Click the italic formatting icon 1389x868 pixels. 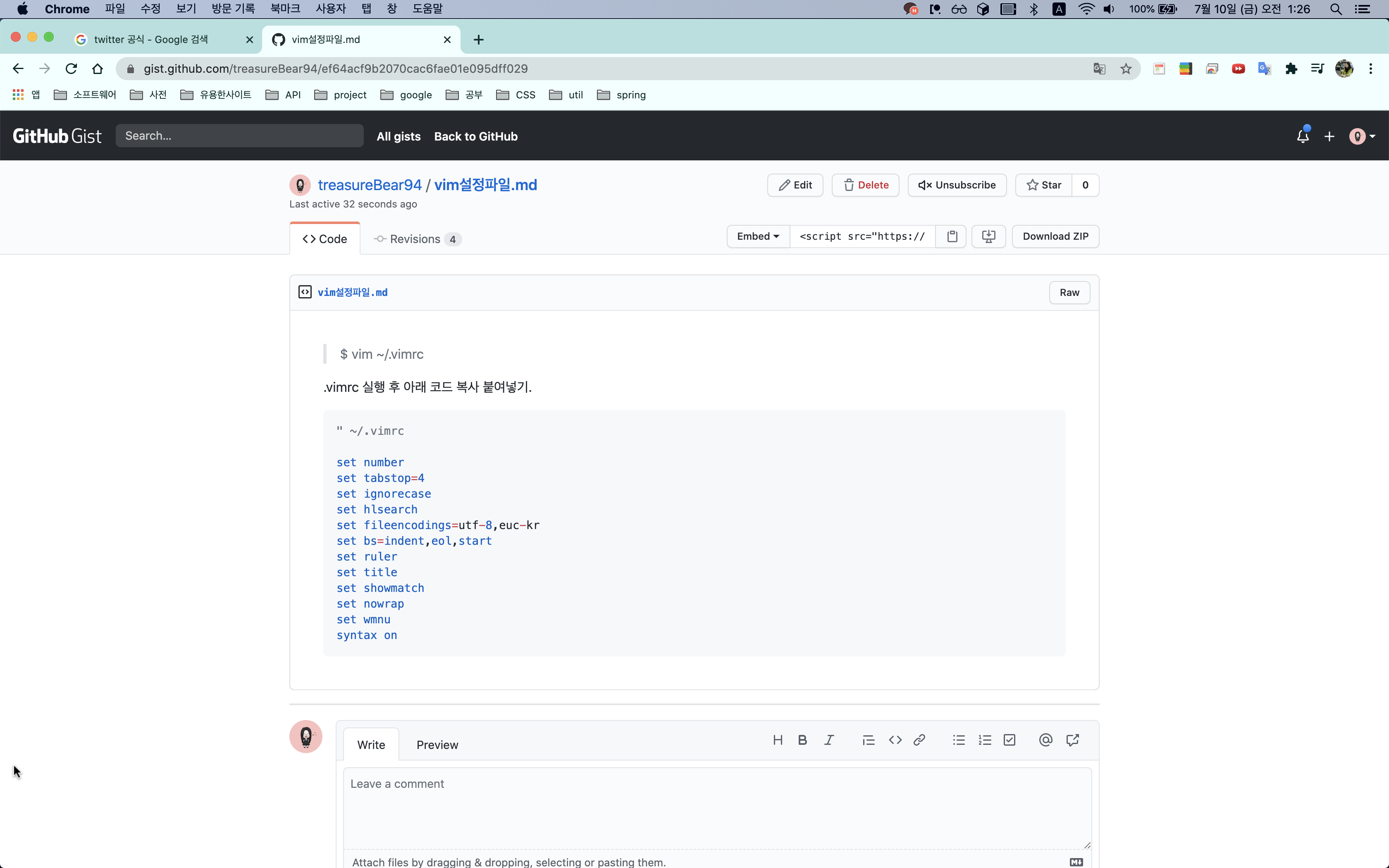(x=829, y=740)
